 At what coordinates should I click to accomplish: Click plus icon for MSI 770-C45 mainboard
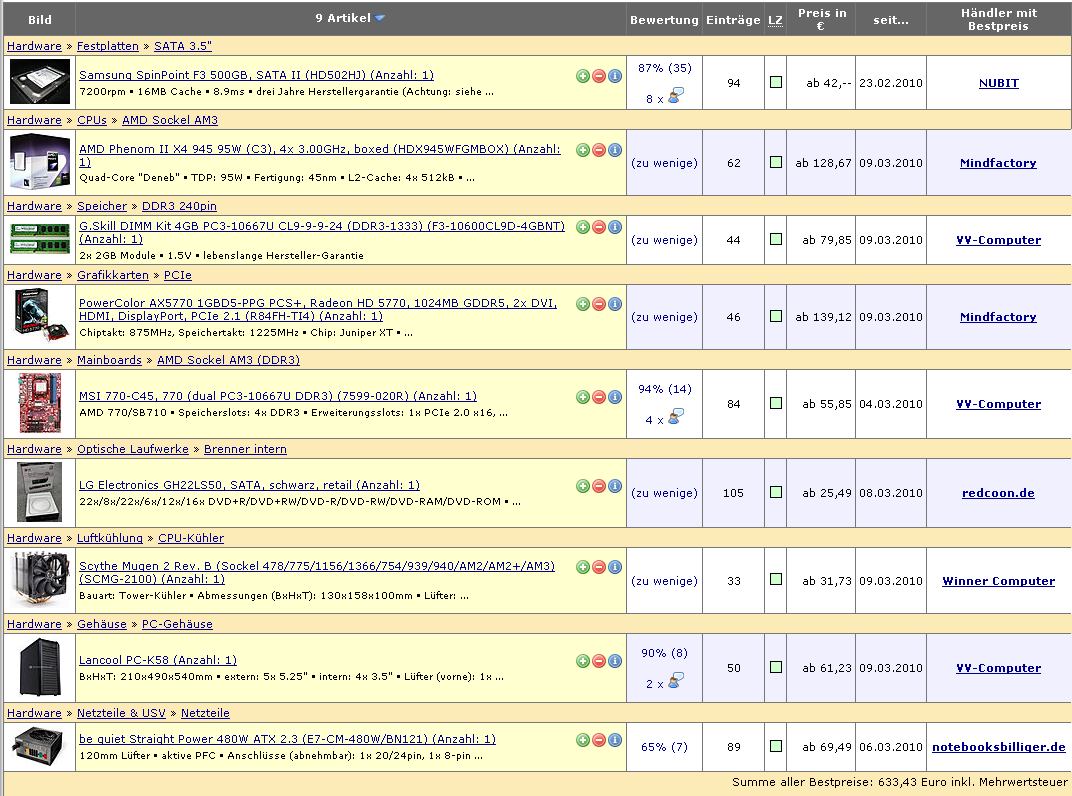click(x=582, y=397)
